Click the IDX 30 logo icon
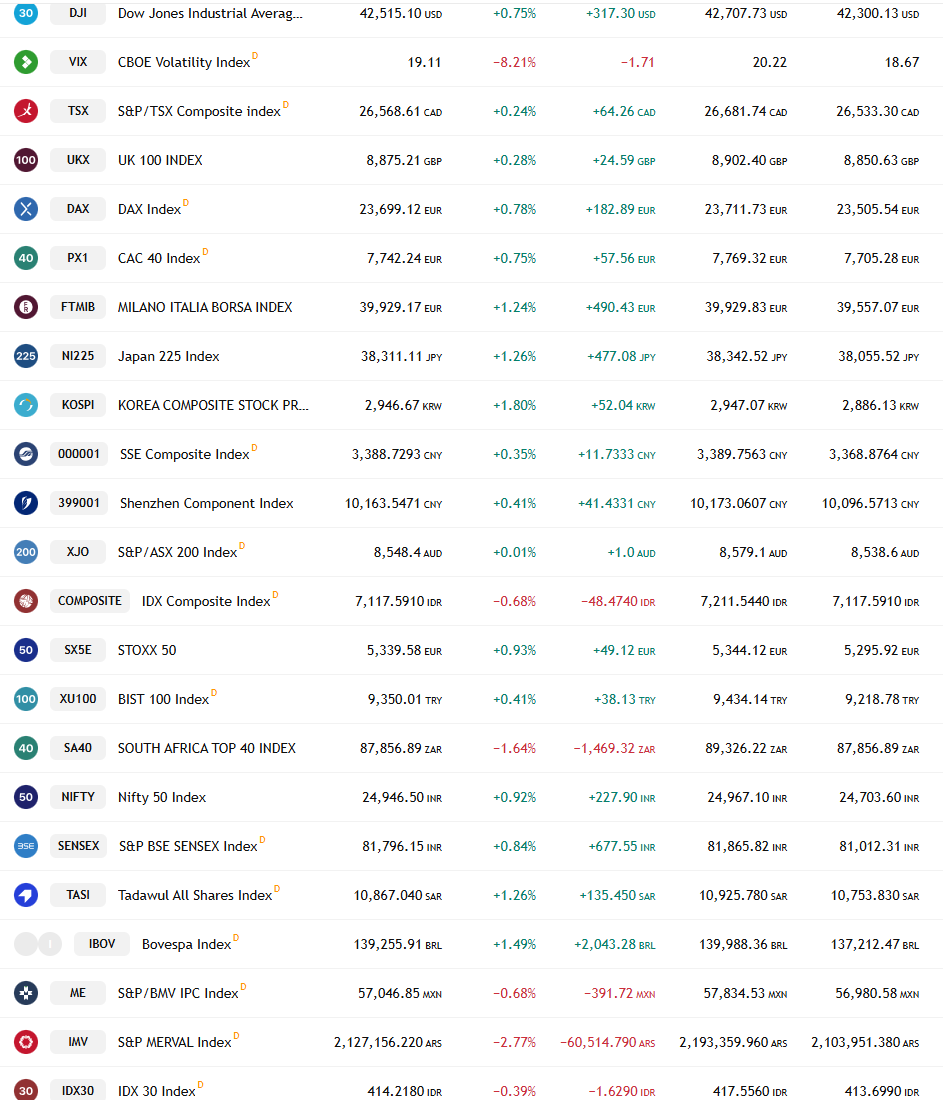The height and width of the screenshot is (1100, 943). point(26,1090)
